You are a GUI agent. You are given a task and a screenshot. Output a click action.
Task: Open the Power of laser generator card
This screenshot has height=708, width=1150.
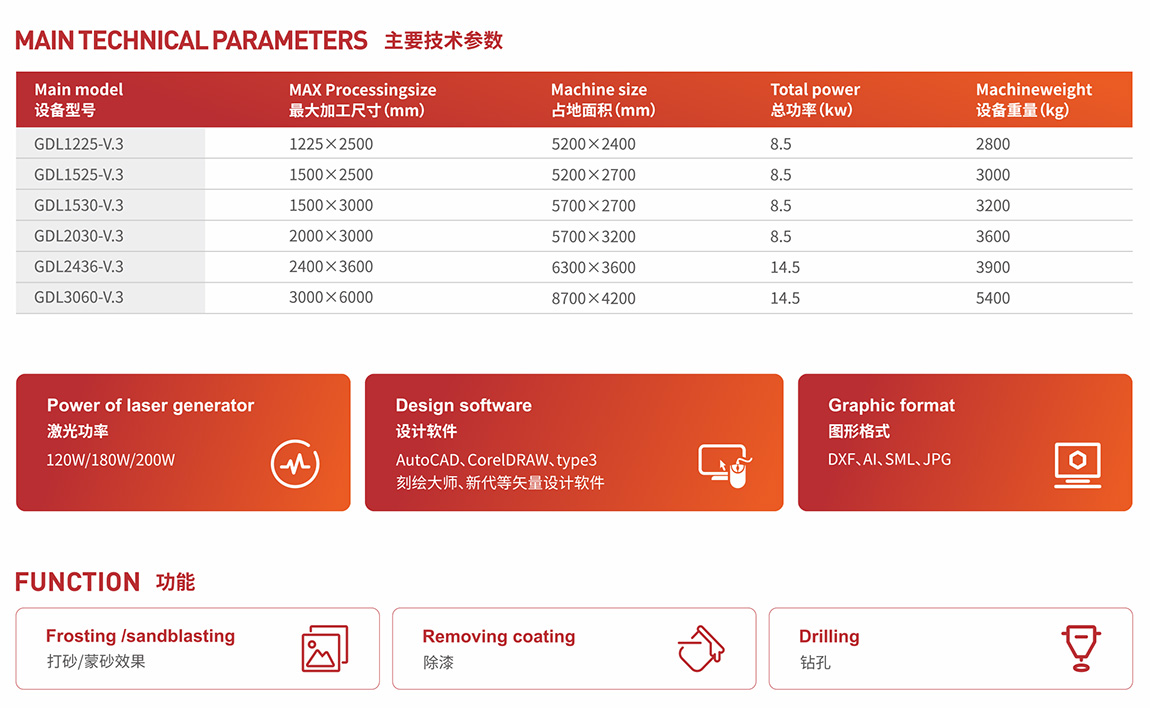[150, 406]
